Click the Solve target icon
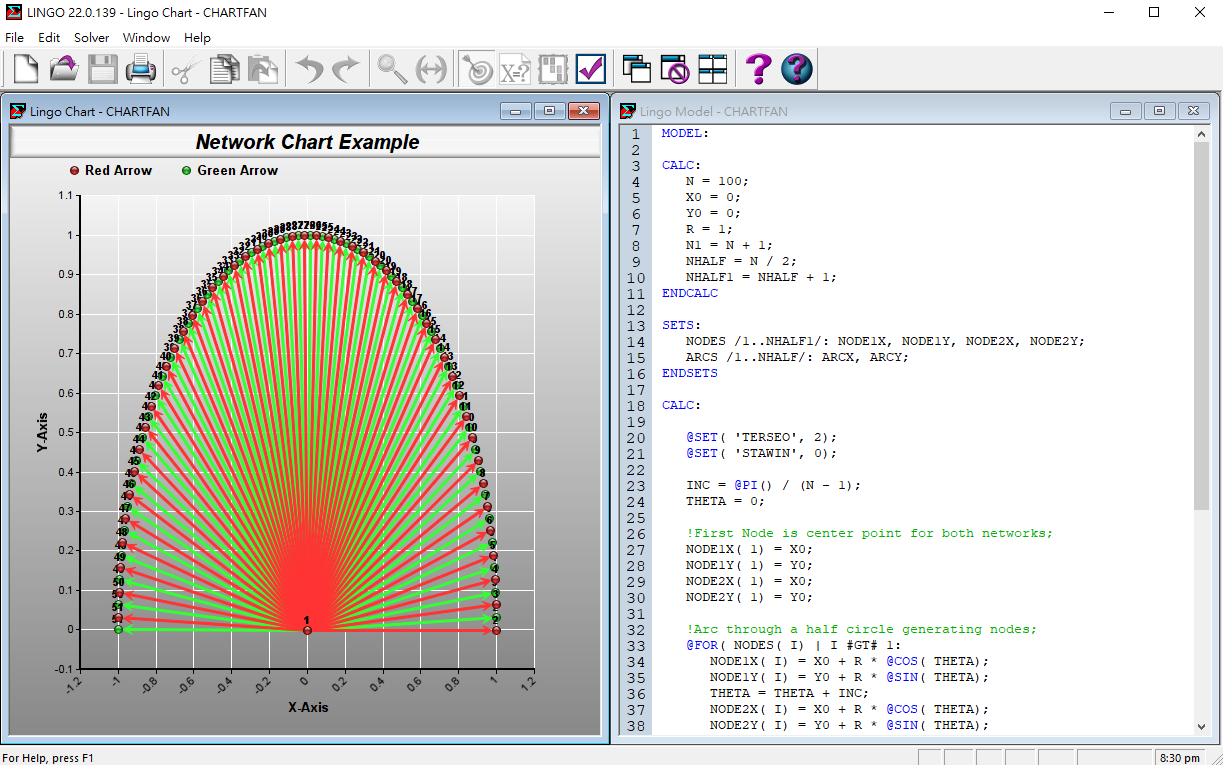Screen dimensions: 1223x765 pyautogui.click(x=476, y=69)
